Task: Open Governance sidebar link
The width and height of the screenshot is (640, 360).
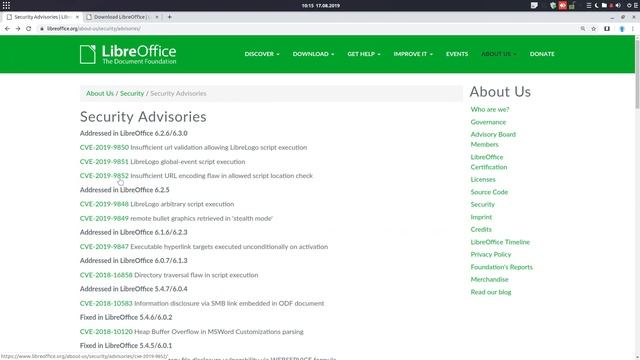Action: pyautogui.click(x=488, y=122)
